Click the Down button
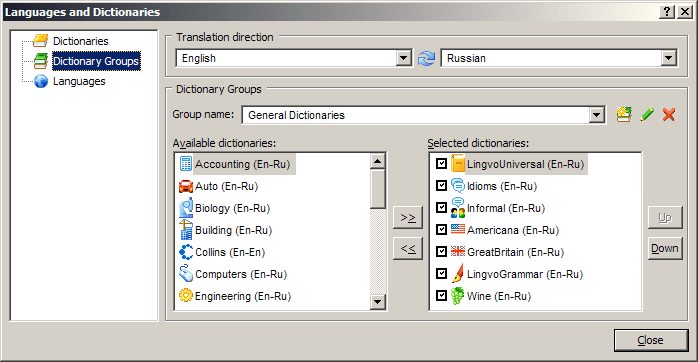This screenshot has height=362, width=698. pos(665,248)
